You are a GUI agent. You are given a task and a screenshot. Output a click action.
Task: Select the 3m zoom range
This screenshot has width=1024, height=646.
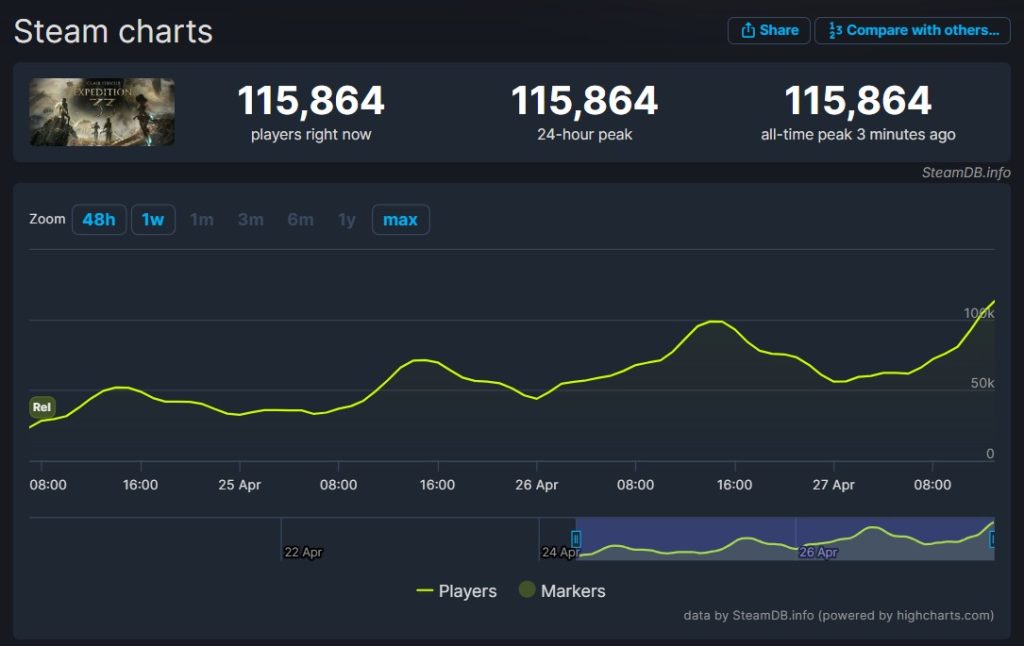pyautogui.click(x=250, y=220)
